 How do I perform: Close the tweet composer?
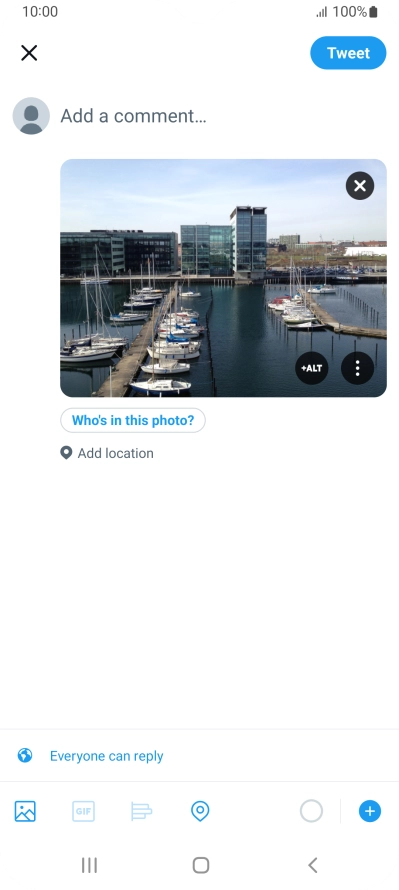click(x=29, y=53)
